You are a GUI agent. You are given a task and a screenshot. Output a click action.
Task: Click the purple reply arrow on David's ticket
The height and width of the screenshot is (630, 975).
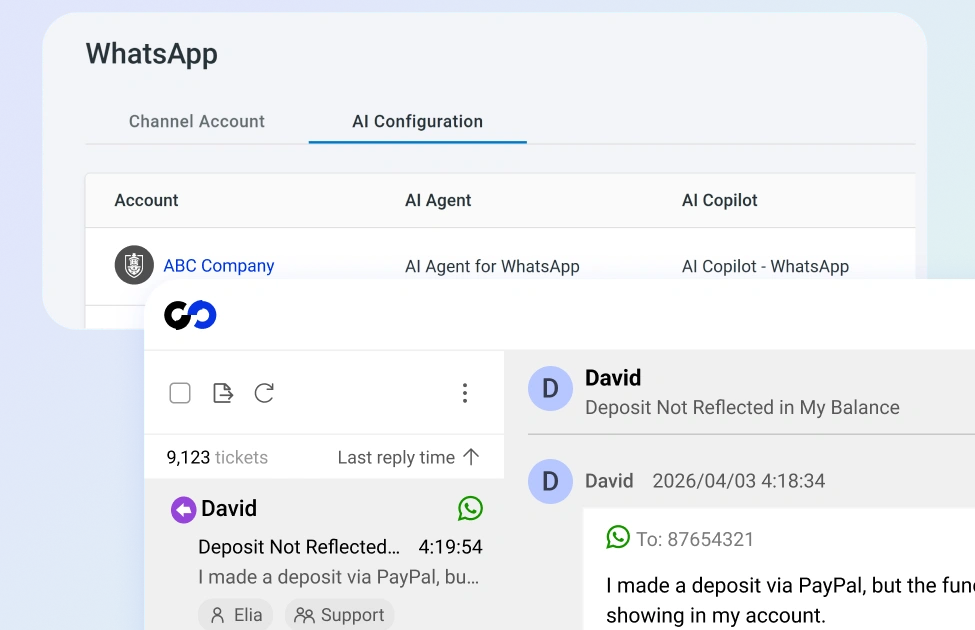pyautogui.click(x=181, y=509)
